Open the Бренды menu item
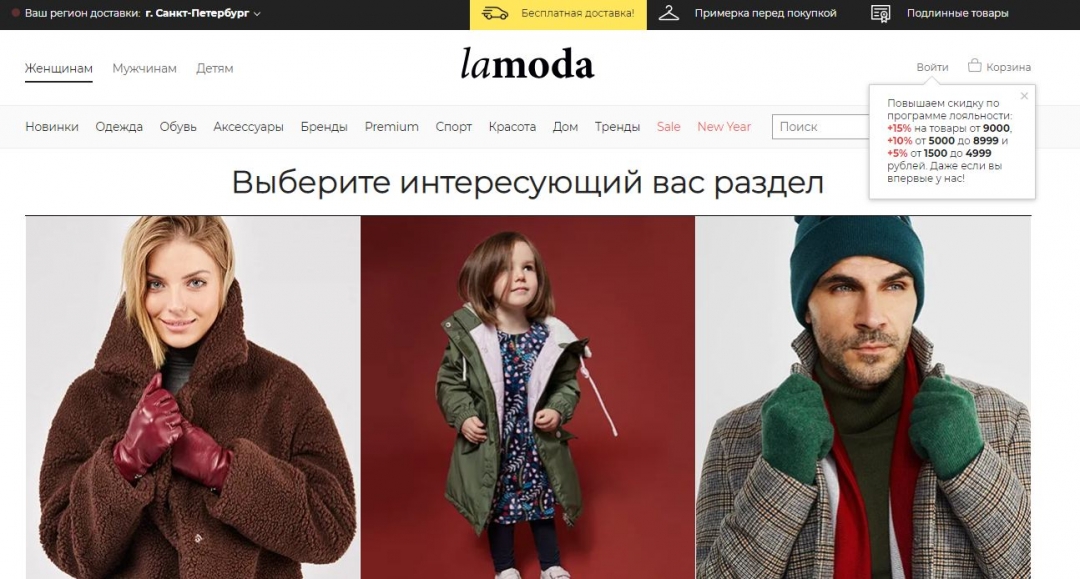The image size is (1080, 579). pyautogui.click(x=324, y=127)
